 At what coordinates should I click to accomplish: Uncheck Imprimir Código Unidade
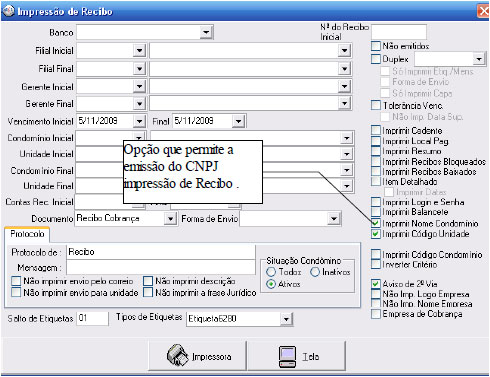click(376, 234)
